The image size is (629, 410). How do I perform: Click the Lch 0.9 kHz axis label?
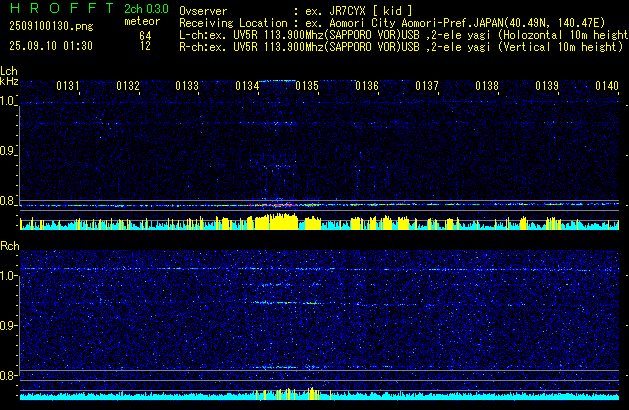7,151
